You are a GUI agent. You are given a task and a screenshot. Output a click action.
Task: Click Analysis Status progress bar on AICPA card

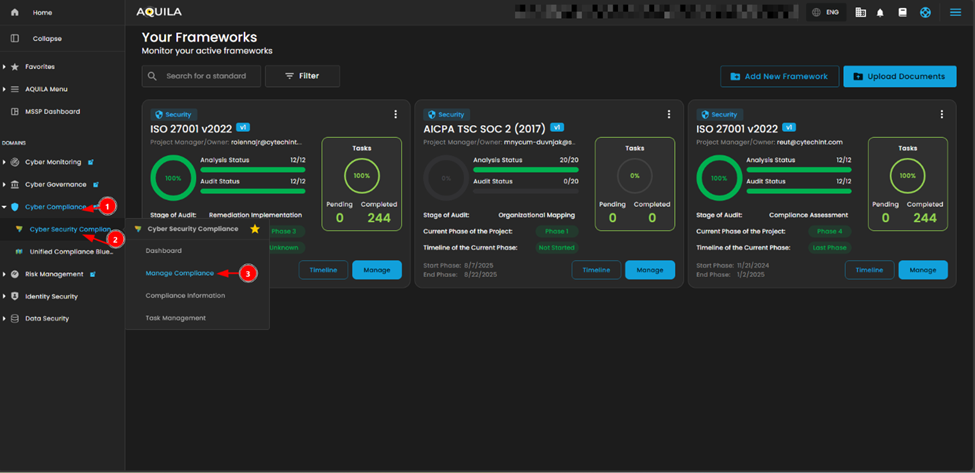coord(526,170)
